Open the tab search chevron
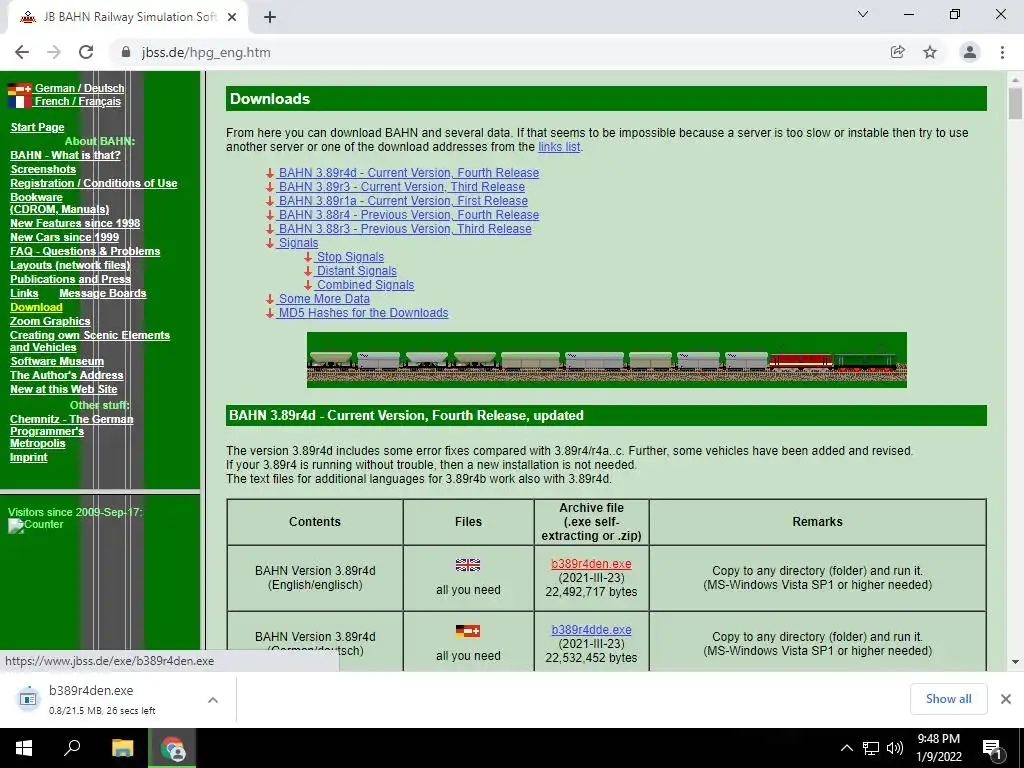 pyautogui.click(x=863, y=14)
